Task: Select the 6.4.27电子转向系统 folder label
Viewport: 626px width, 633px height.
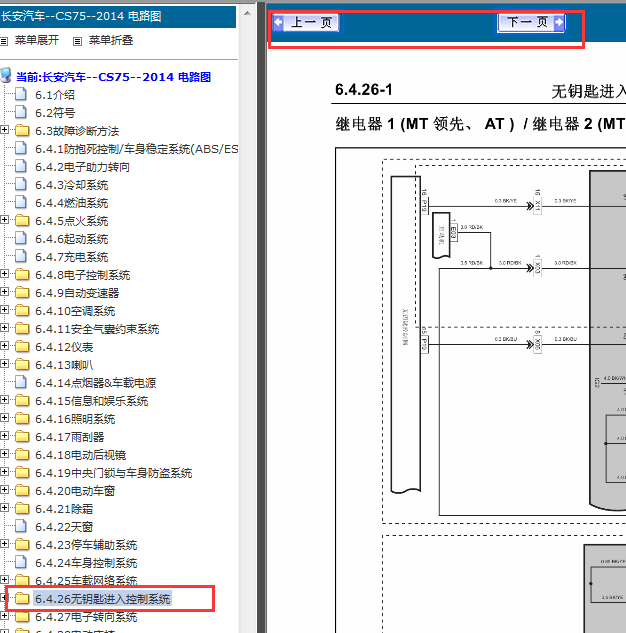Action: [86, 617]
